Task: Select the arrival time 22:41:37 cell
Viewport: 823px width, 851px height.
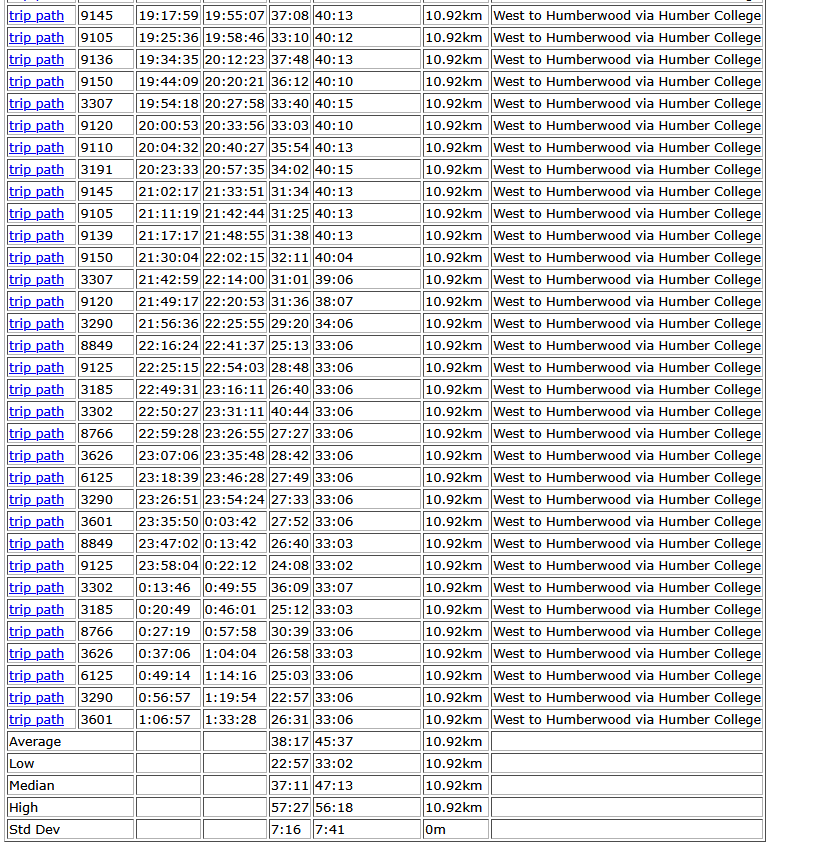Action: pyautogui.click(x=234, y=346)
